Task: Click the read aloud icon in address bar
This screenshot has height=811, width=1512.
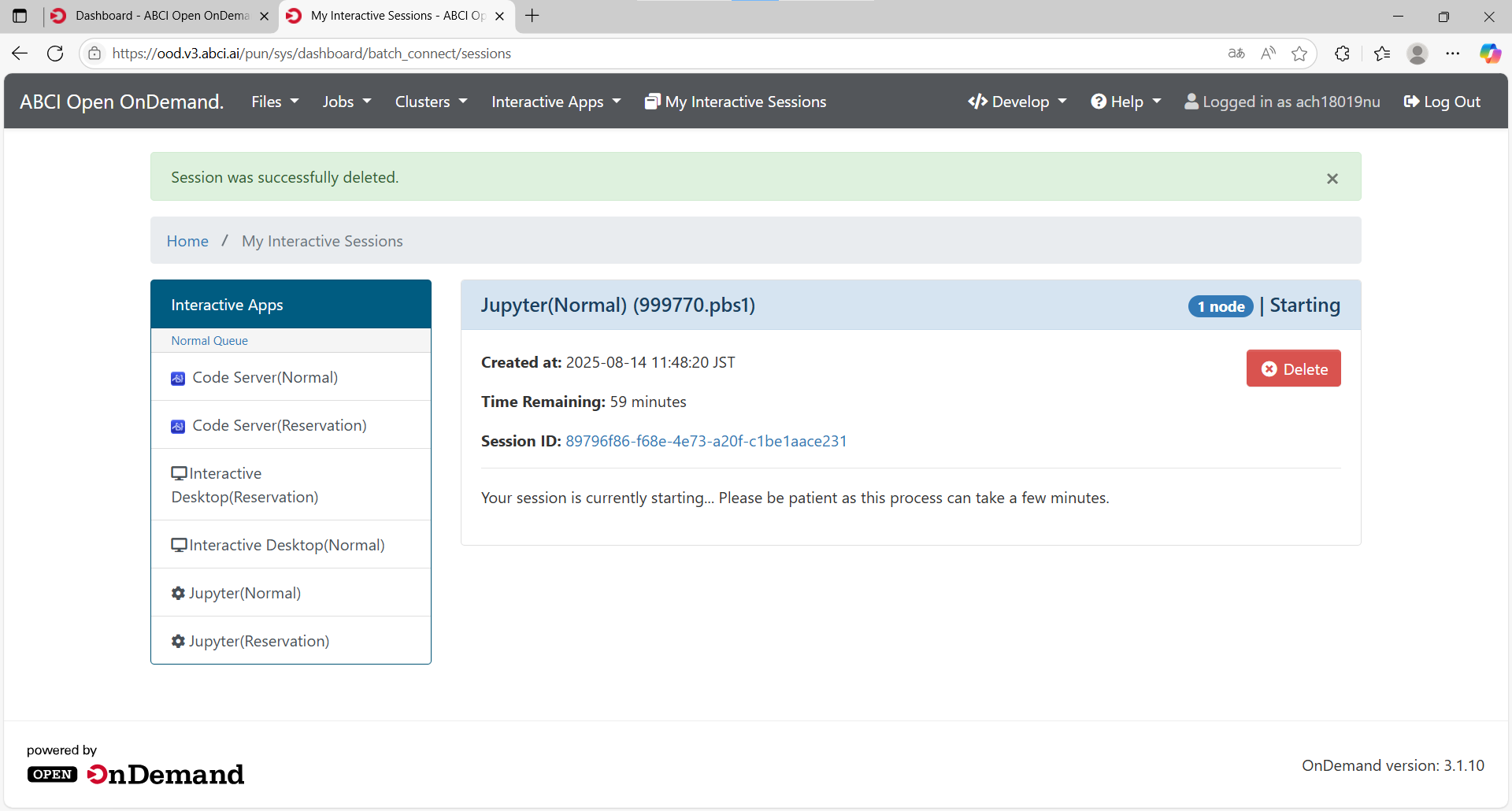Action: [1268, 54]
